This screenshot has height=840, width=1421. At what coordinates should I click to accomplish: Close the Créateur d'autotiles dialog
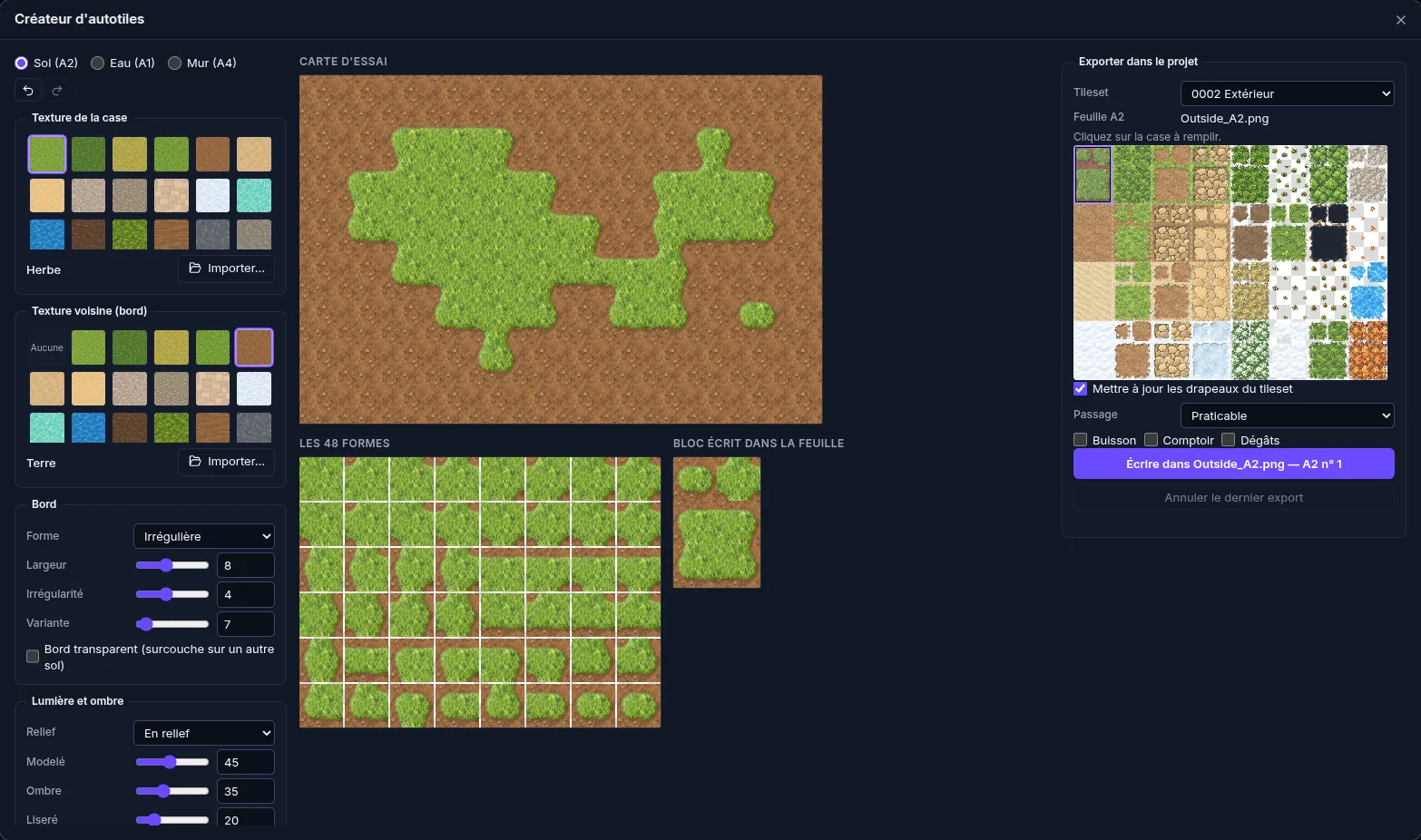pyautogui.click(x=1400, y=20)
